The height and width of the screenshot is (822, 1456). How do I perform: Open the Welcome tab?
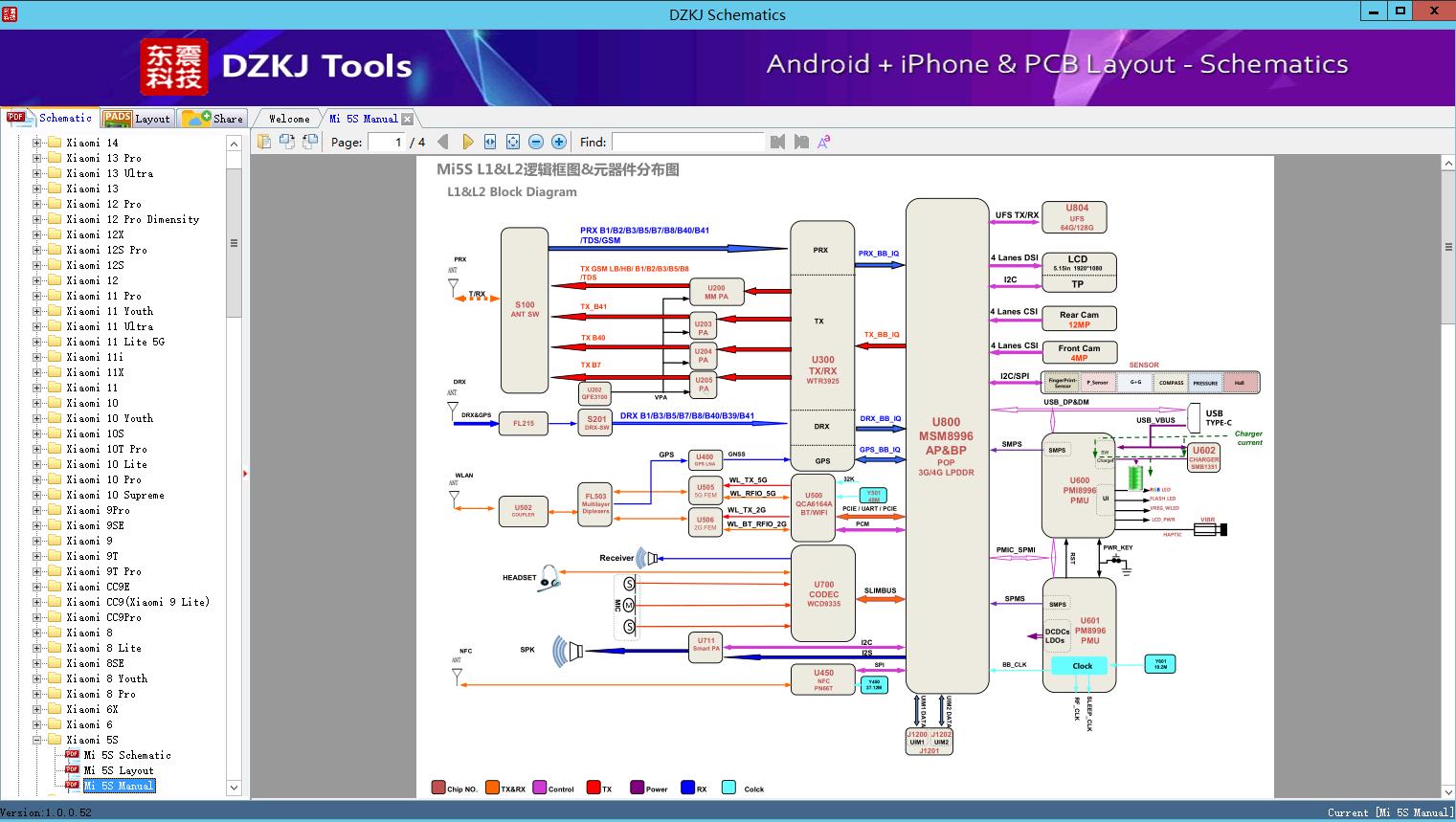[288, 119]
